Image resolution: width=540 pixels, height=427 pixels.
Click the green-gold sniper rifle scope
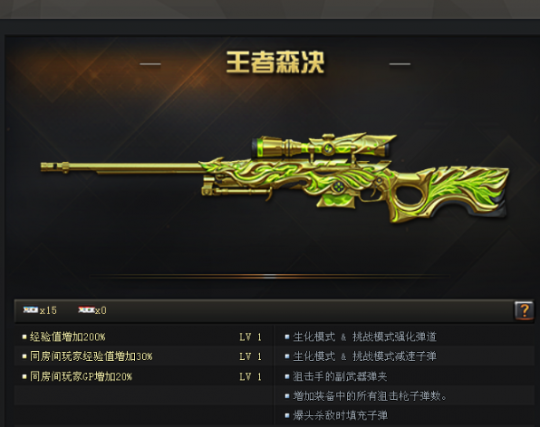tap(324, 146)
